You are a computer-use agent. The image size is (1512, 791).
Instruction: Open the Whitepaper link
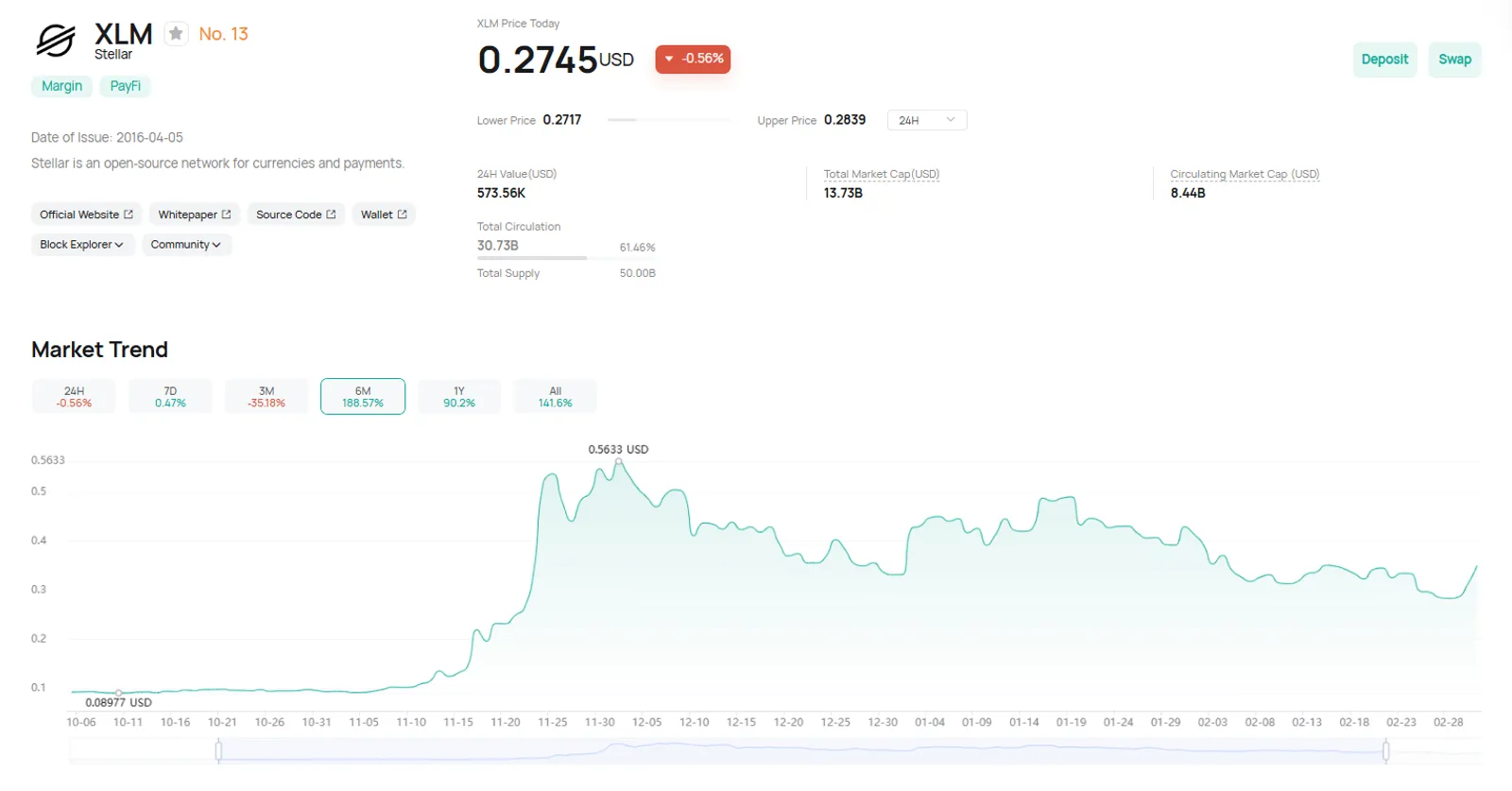[x=195, y=215]
